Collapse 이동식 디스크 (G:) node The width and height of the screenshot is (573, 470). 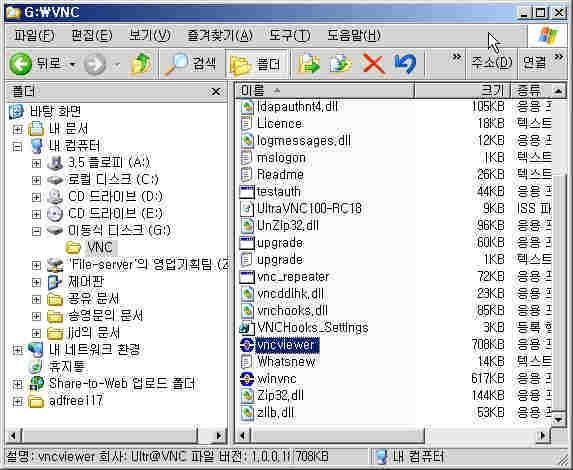[x=36, y=231]
